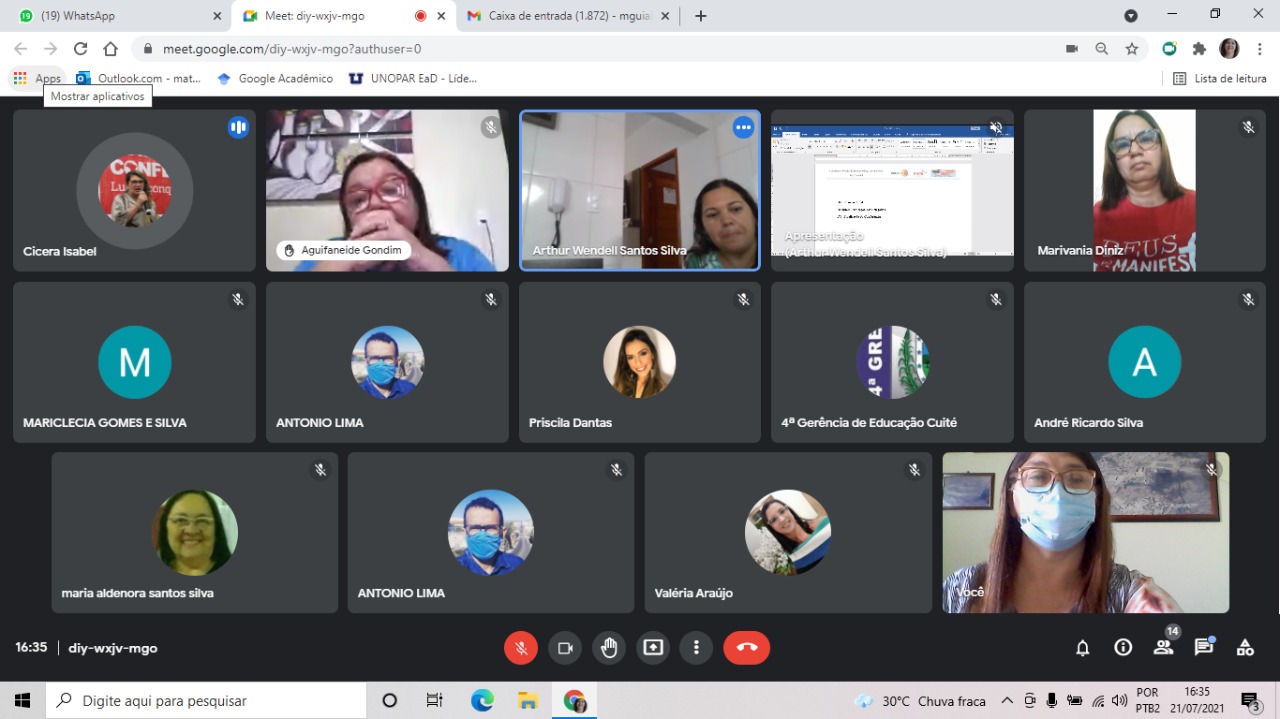Open the chat panel icon
This screenshot has height=719, width=1280.
1204,647
